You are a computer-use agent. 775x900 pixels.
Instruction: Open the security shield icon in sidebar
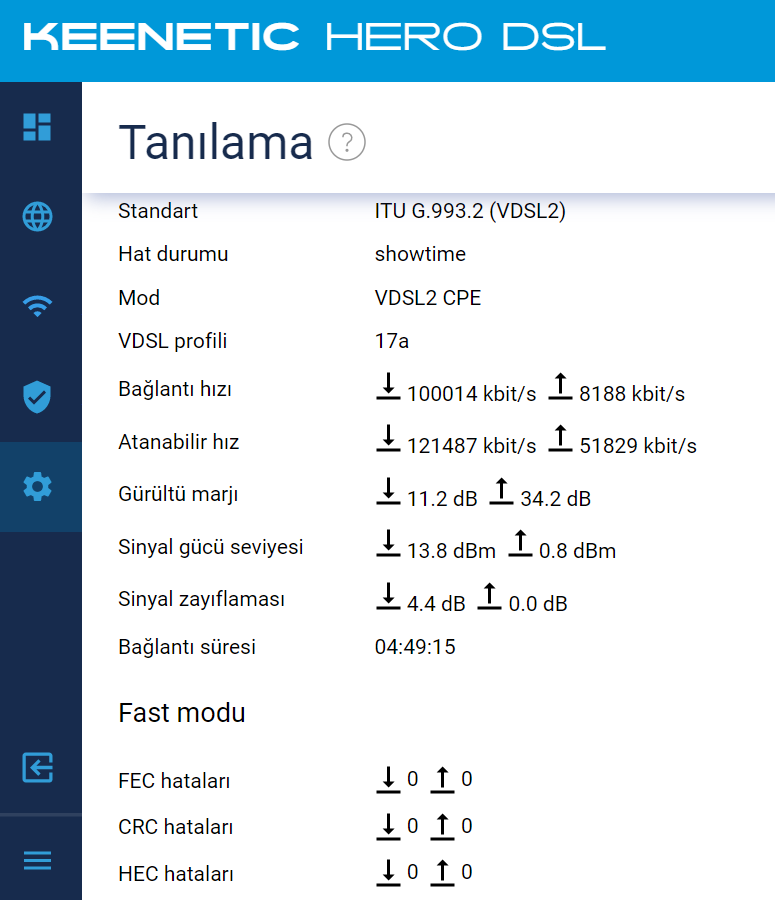click(37, 397)
